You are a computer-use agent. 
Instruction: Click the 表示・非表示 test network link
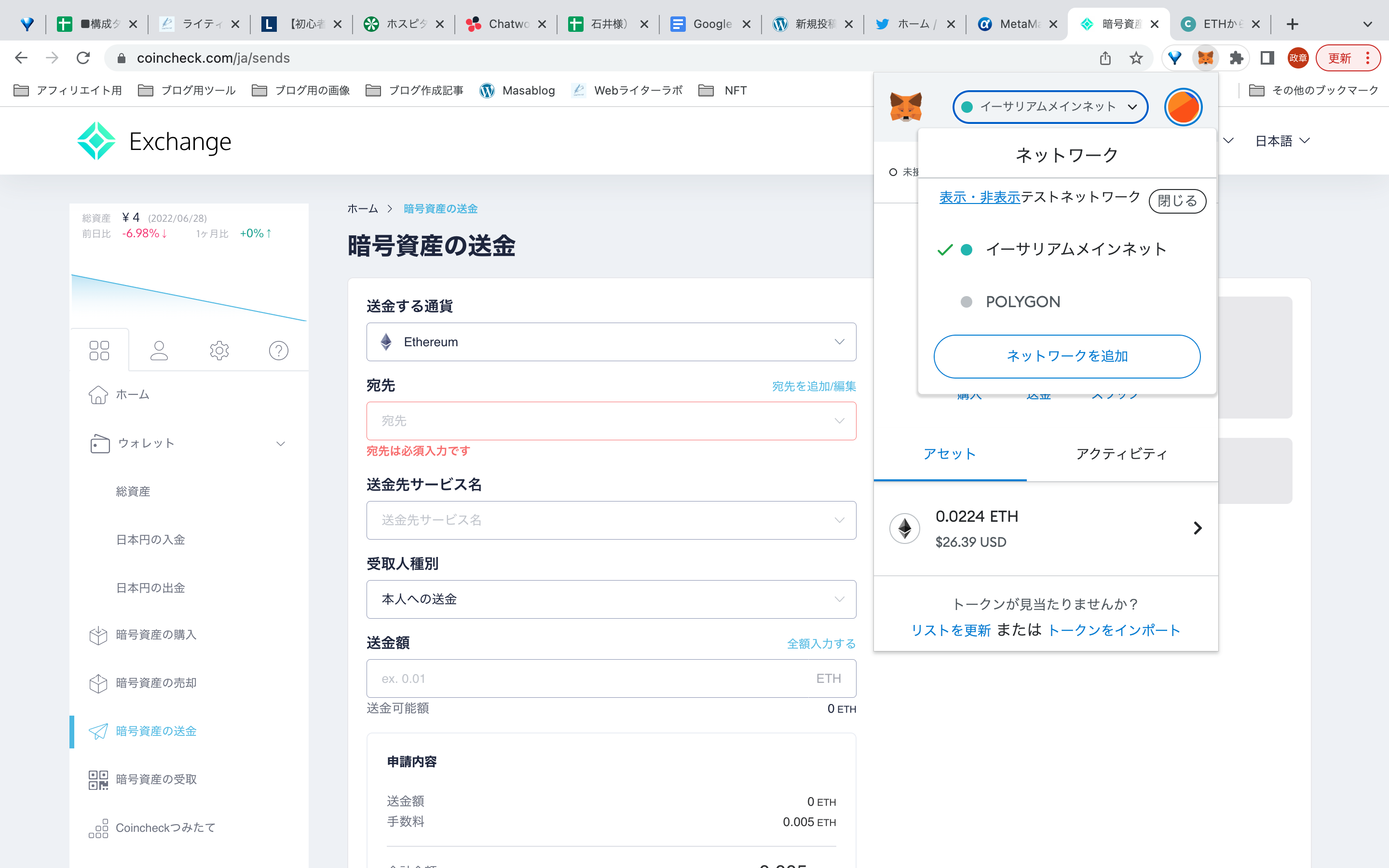pyautogui.click(x=979, y=198)
